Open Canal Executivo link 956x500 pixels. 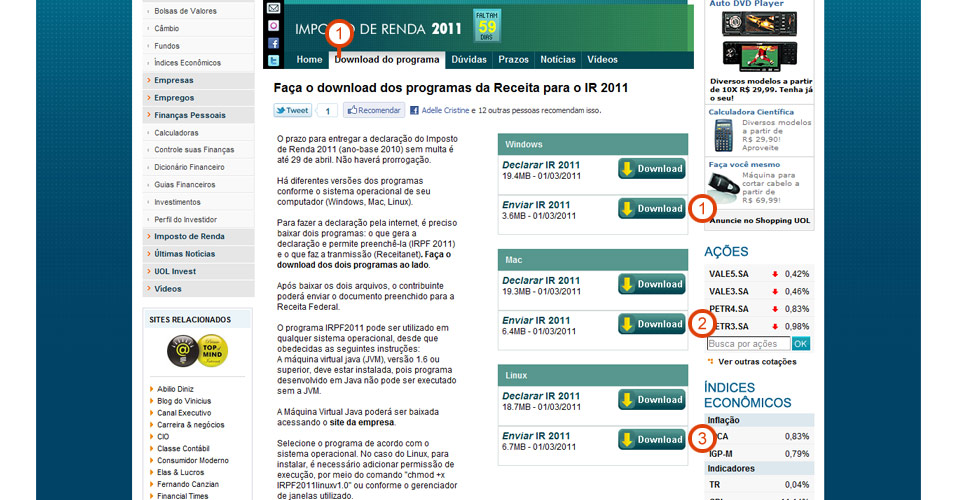click(184, 413)
